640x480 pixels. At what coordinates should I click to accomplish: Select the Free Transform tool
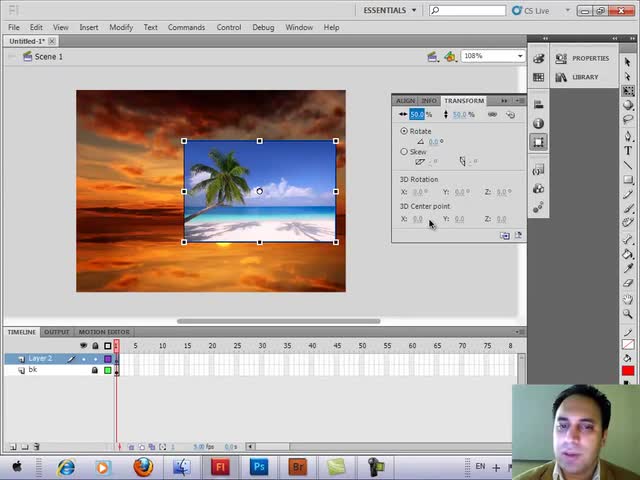(x=628, y=91)
